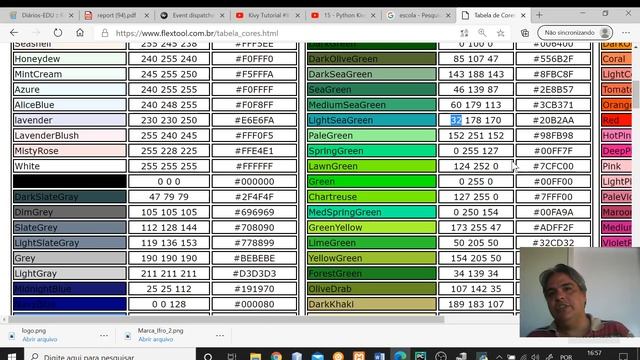The height and width of the screenshot is (360, 640).
Task: Open Task View on the taskbar
Action: [x=232, y=356]
